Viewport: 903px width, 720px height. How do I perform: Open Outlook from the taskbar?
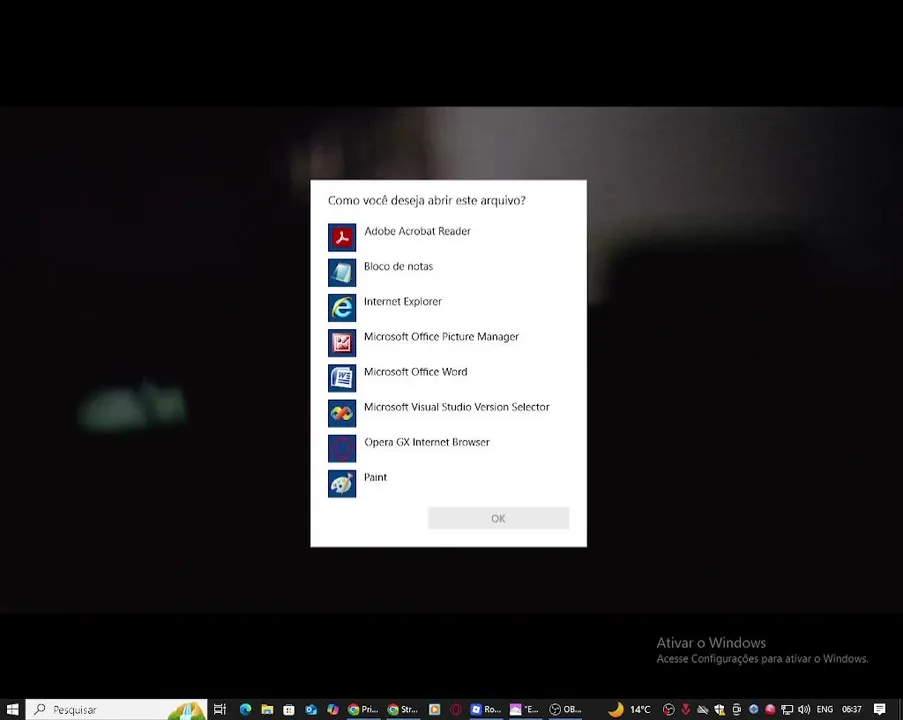click(311, 709)
